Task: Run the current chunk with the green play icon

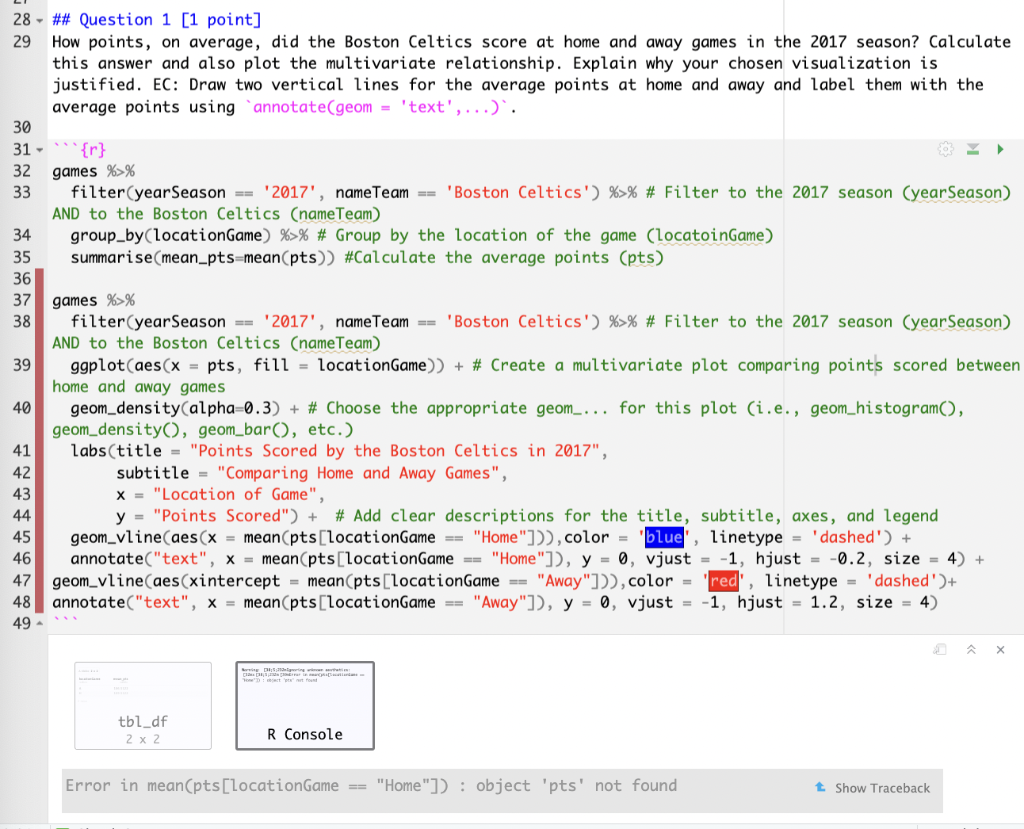Action: click(x=1000, y=148)
